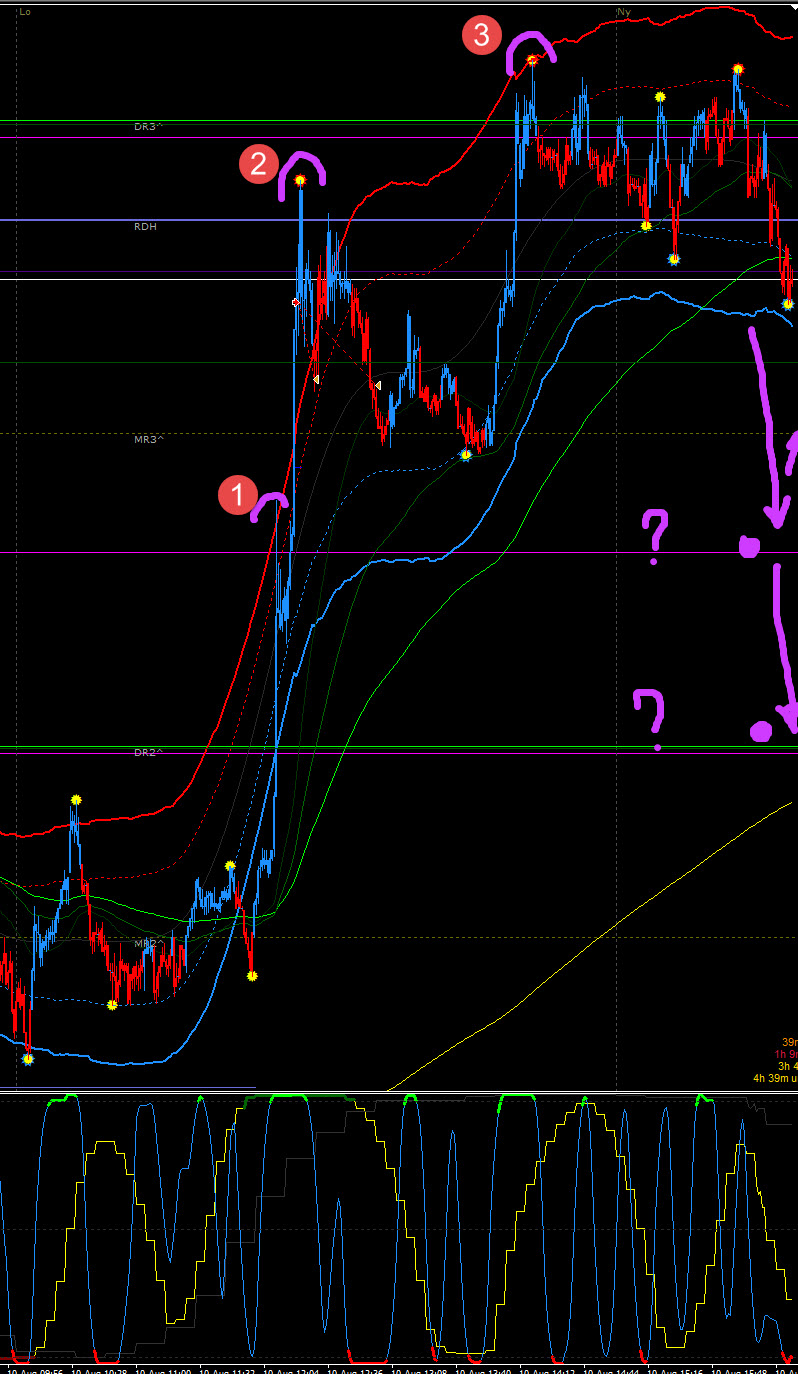
Task: Click the RDH level label
Action: click(146, 227)
